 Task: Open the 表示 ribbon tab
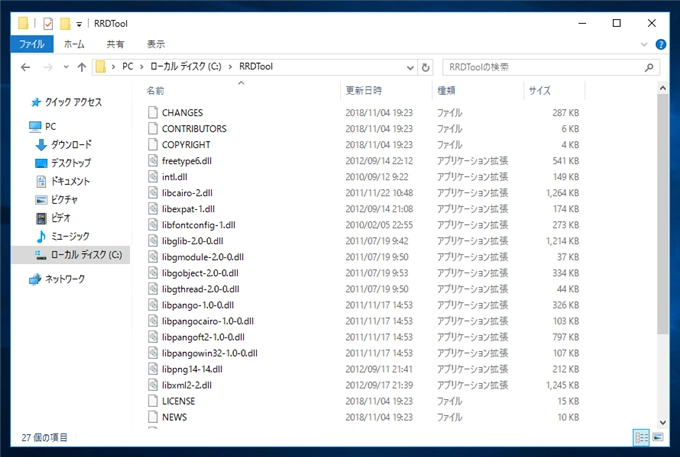point(156,44)
